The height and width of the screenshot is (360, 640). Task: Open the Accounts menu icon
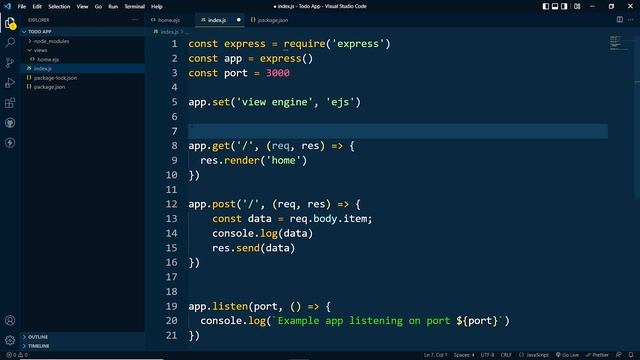10,320
